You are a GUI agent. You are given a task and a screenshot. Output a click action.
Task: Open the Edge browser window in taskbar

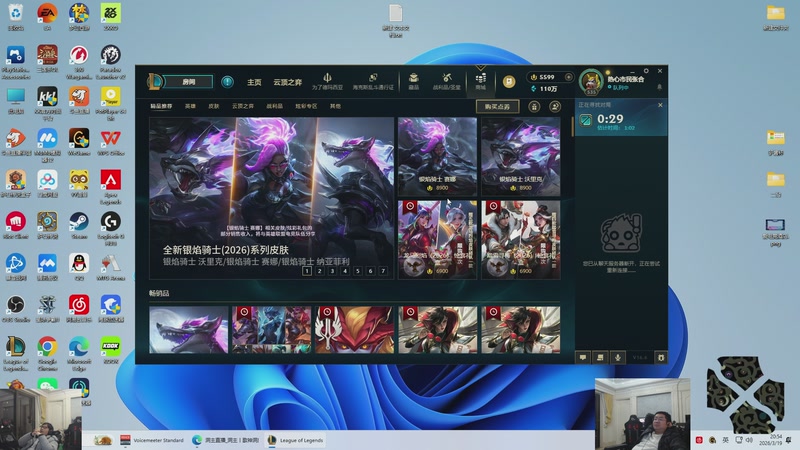point(226,440)
